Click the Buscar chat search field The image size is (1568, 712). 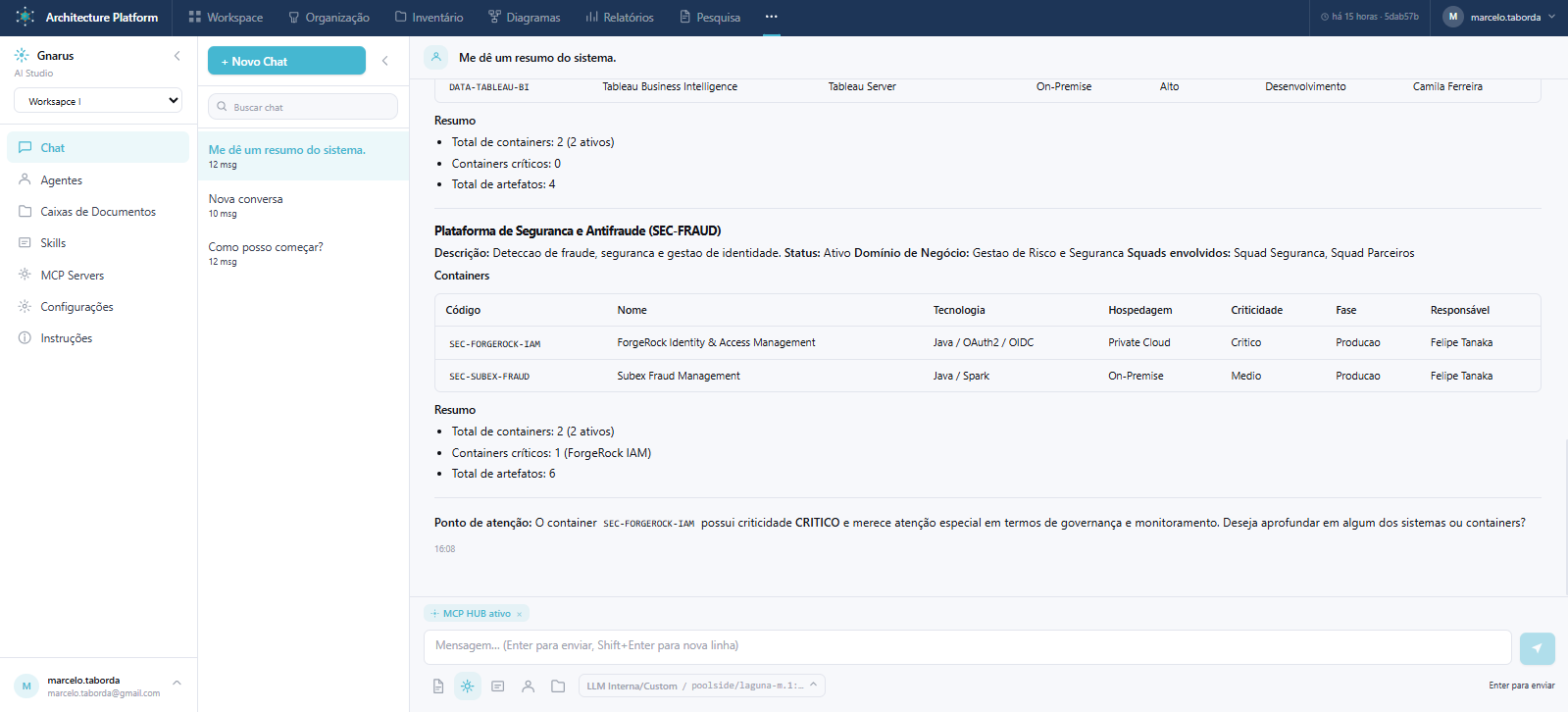pyautogui.click(x=303, y=107)
